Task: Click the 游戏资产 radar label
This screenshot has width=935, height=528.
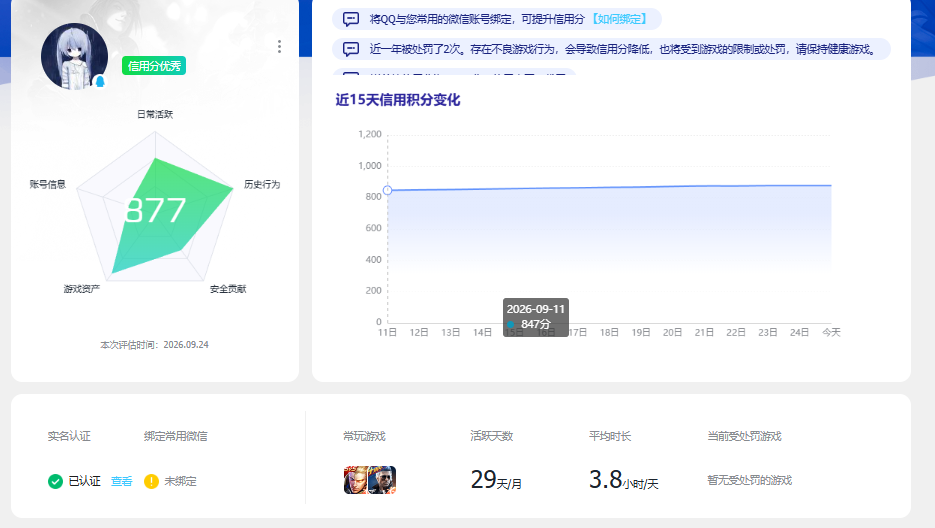Action: tap(82, 289)
